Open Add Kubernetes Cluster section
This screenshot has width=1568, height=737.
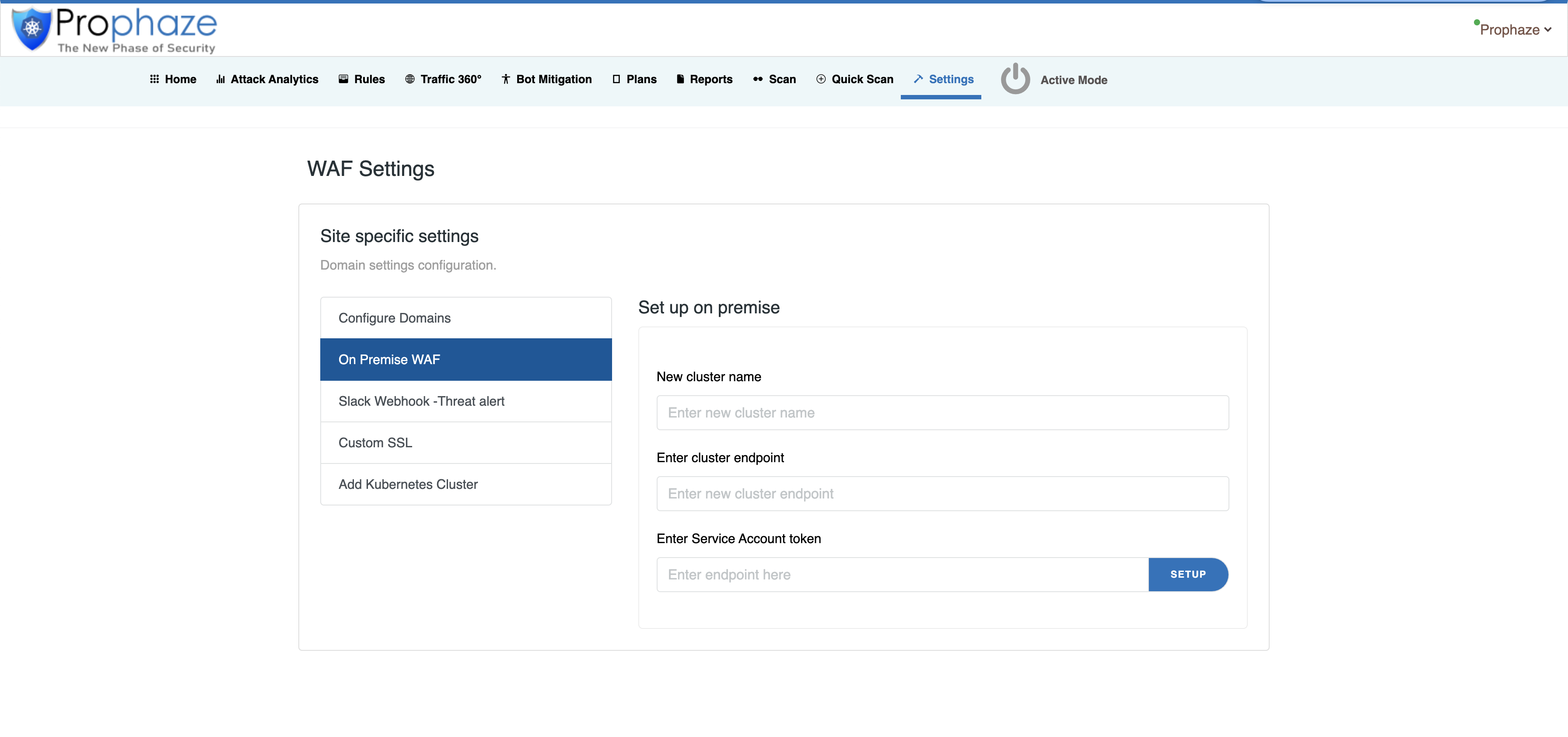click(x=465, y=484)
